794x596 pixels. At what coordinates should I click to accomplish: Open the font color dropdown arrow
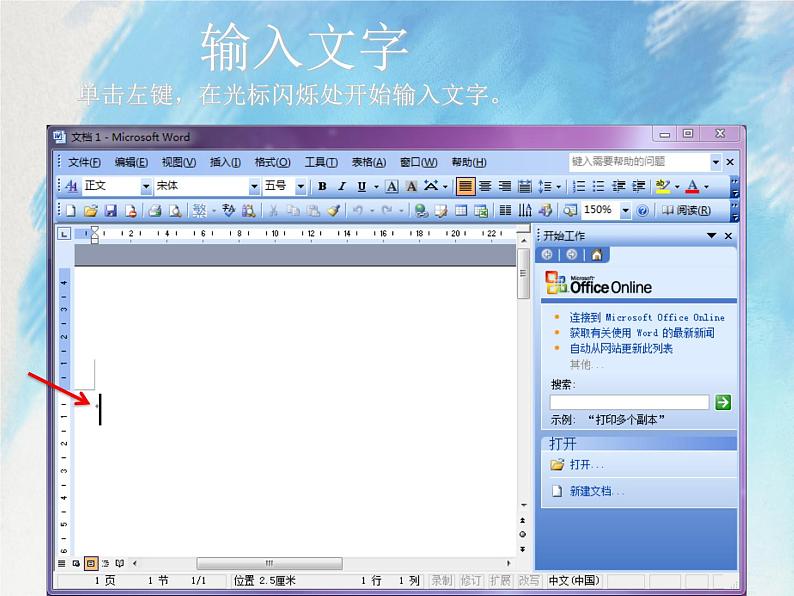coord(706,187)
